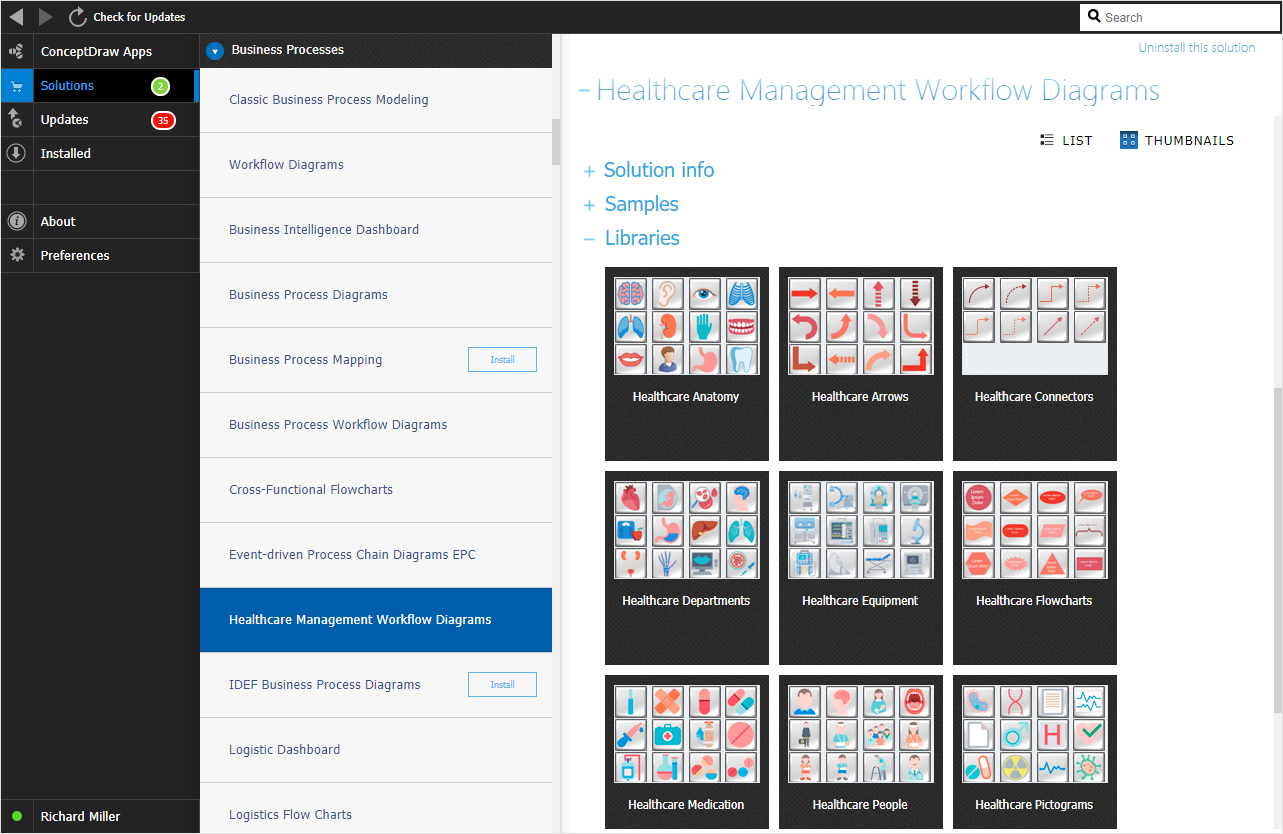Select Classic Business Process Modeling

click(376, 100)
